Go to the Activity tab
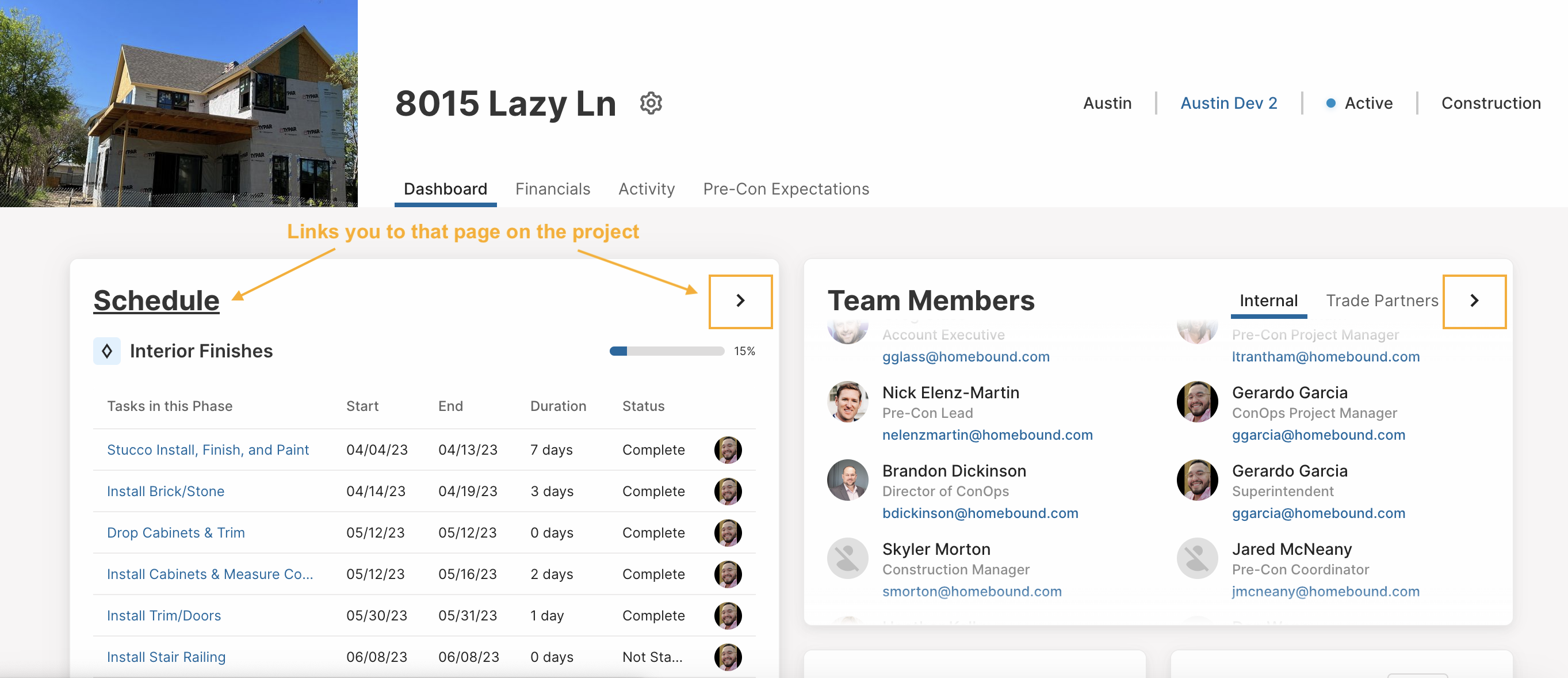This screenshot has height=678, width=1568. point(647,189)
